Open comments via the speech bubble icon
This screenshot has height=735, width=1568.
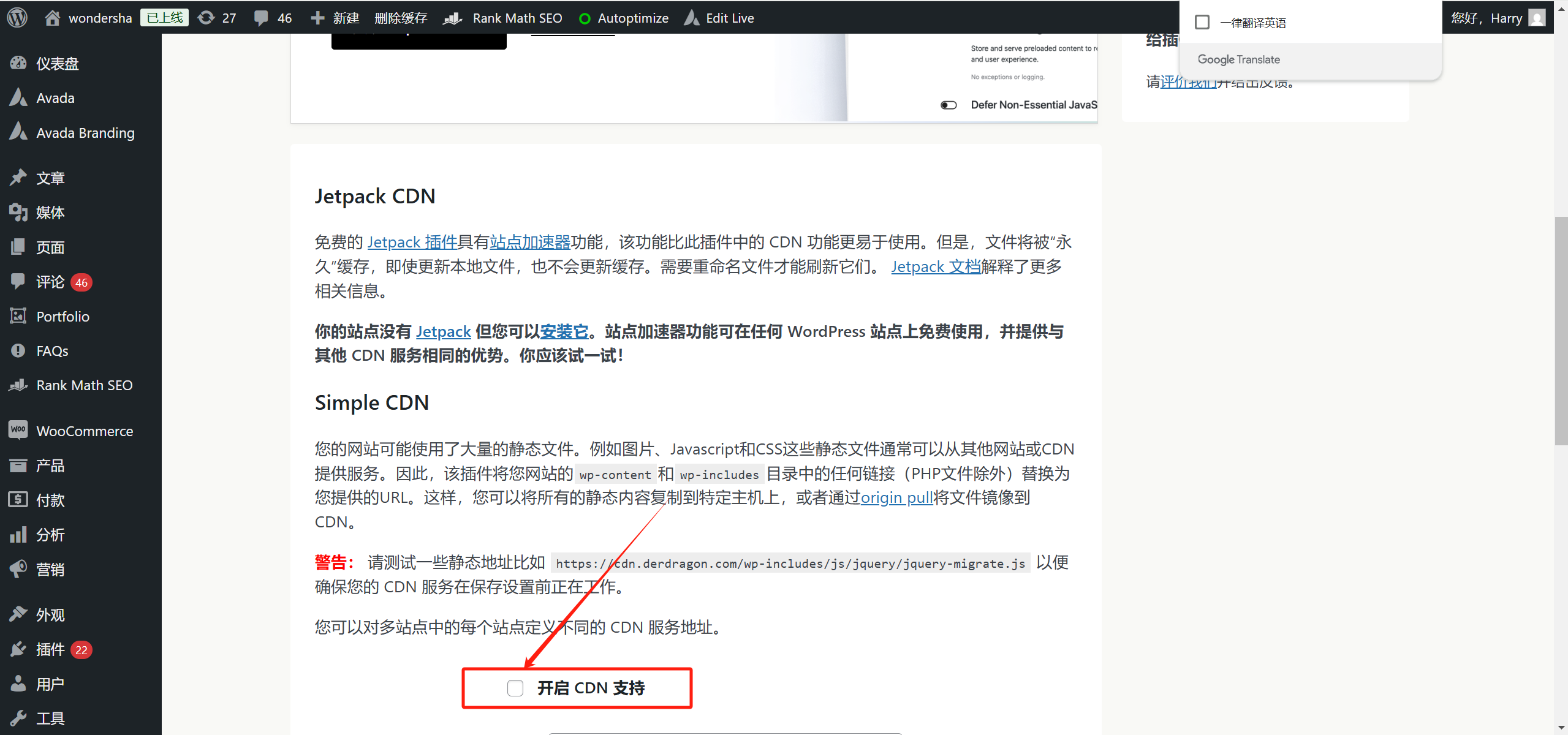click(260, 17)
